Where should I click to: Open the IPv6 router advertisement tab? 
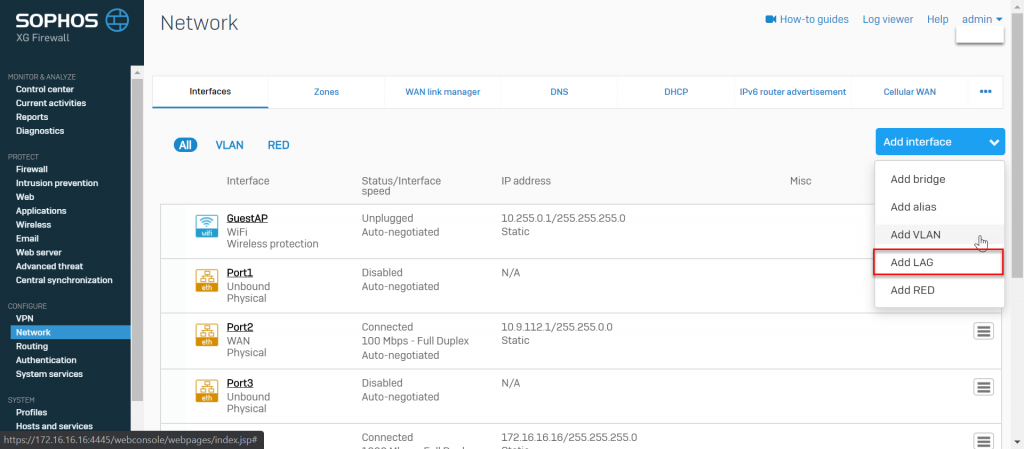click(793, 92)
